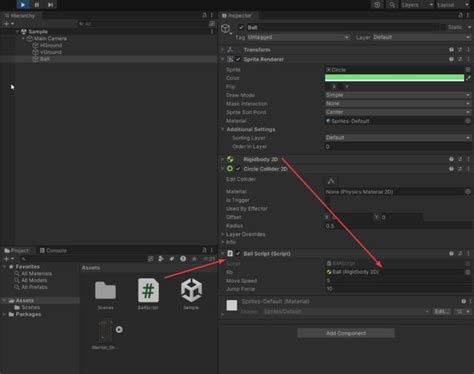
Task: Open Sprite Renderer help icon
Action: pyautogui.click(x=451, y=59)
